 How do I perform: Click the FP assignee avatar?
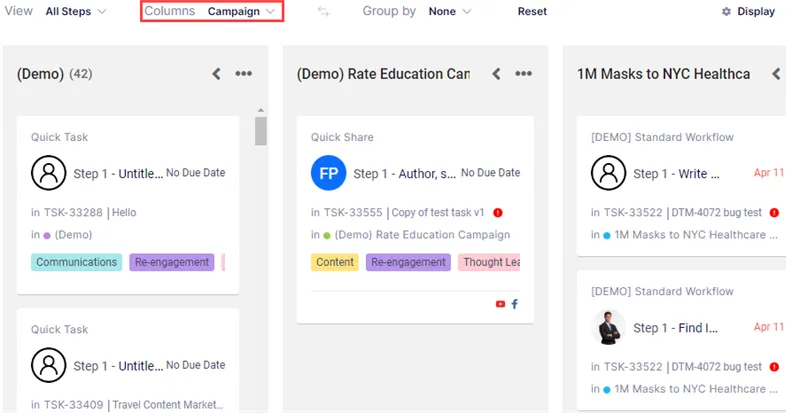(329, 173)
